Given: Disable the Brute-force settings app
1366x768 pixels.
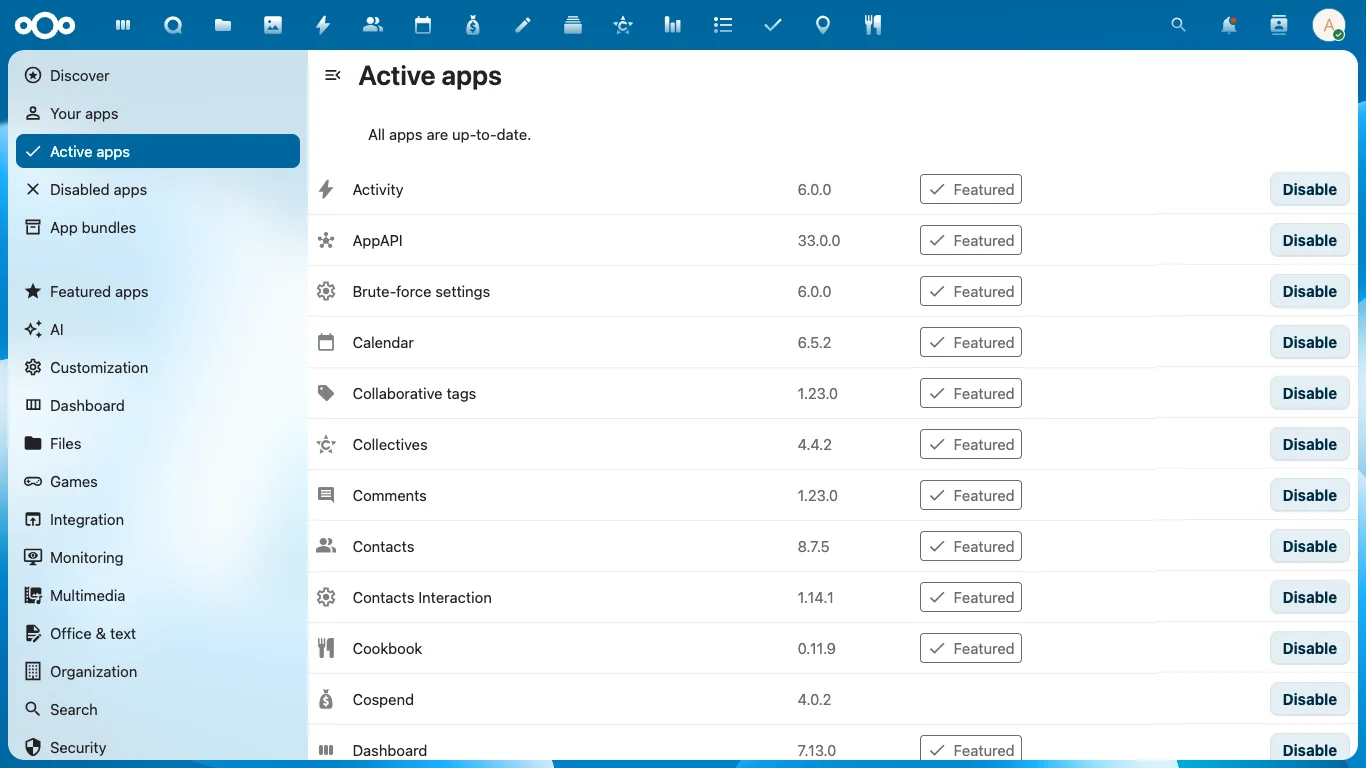Looking at the screenshot, I should pos(1310,291).
